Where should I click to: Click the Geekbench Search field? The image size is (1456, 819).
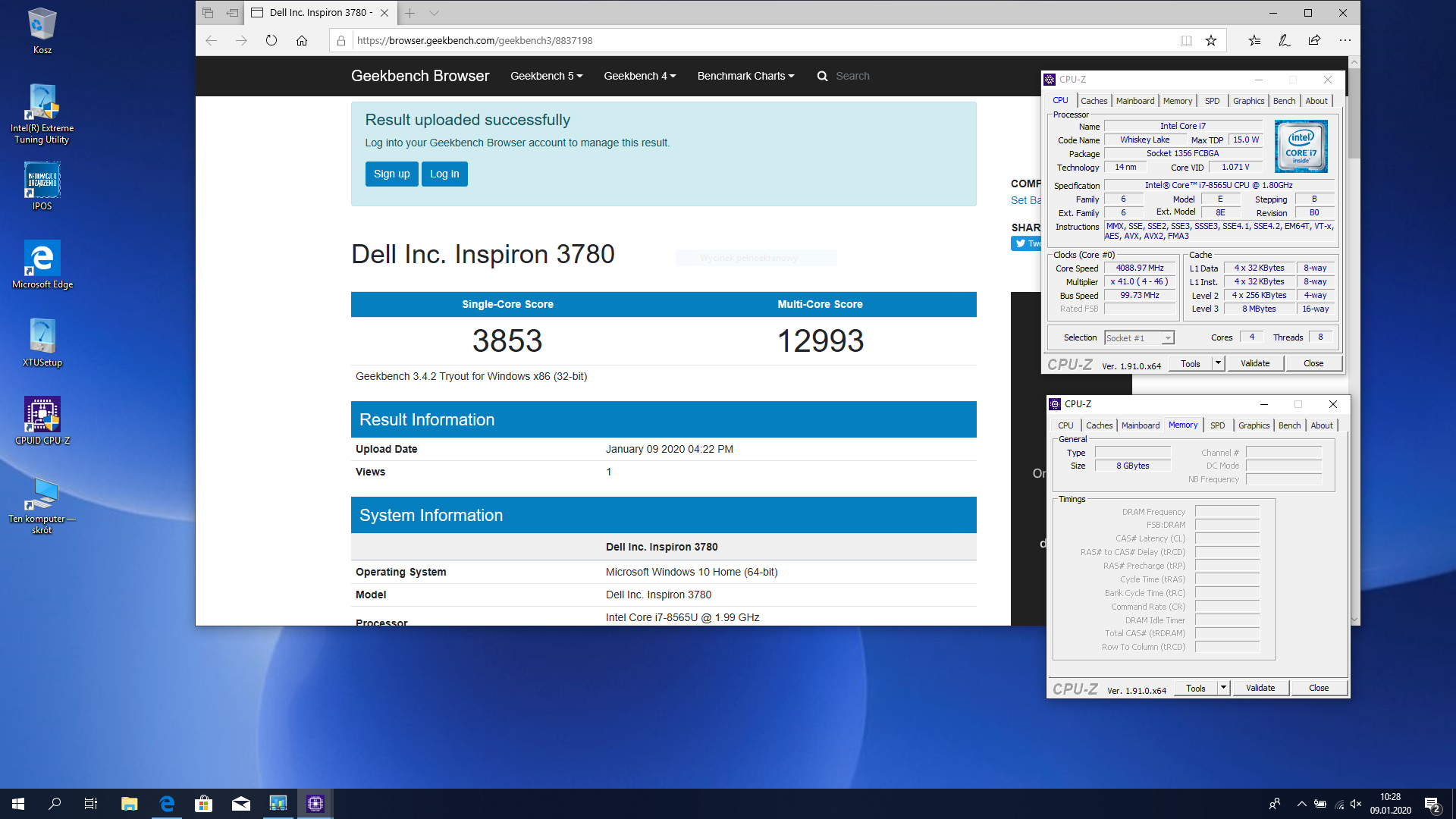(x=852, y=76)
